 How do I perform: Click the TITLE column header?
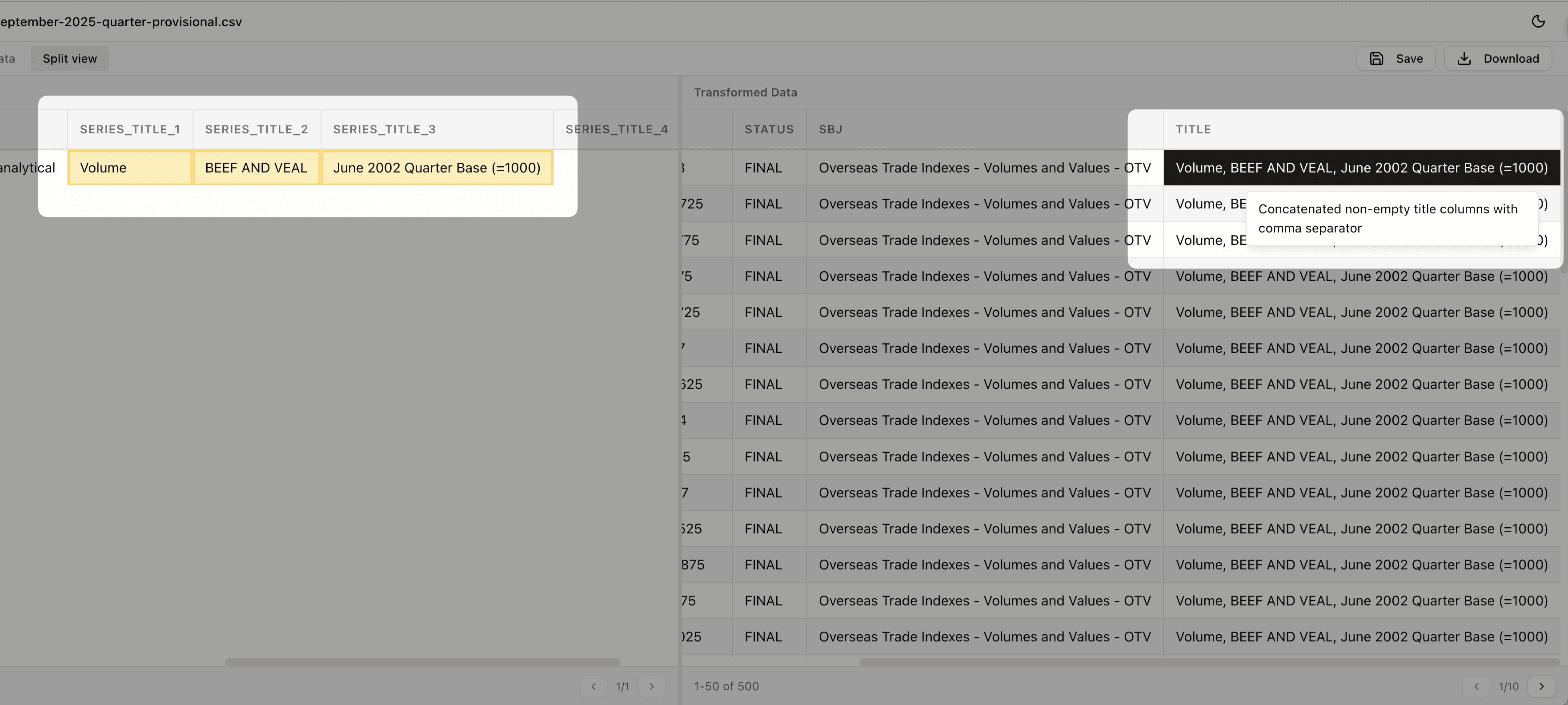pos(1193,129)
